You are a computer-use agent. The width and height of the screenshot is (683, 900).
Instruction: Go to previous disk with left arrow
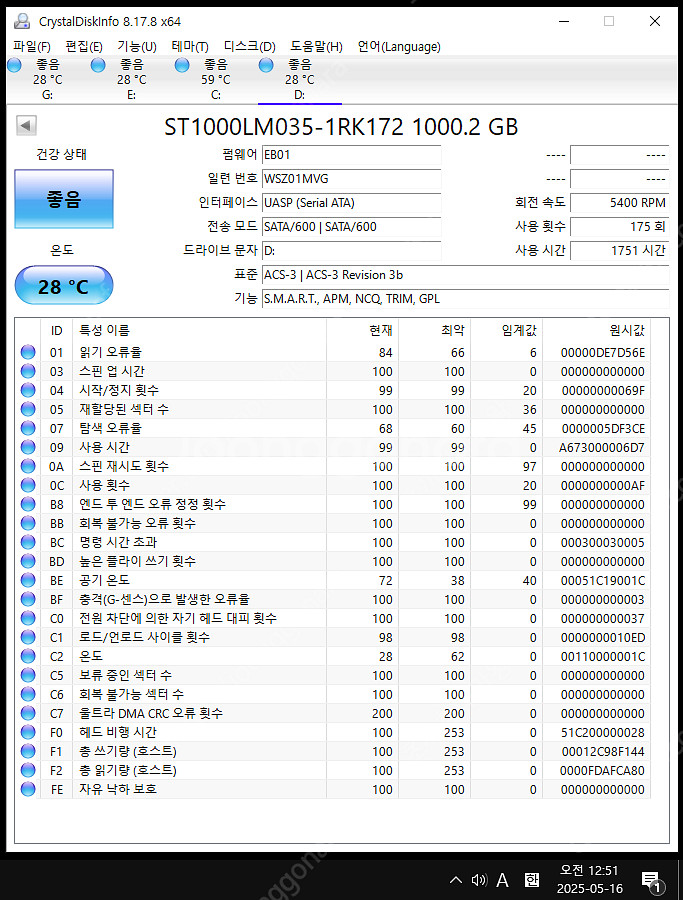click(x=26, y=126)
